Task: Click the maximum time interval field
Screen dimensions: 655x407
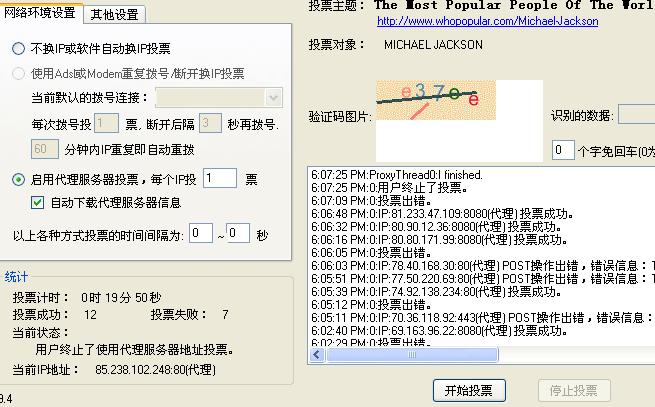Action: (237, 234)
